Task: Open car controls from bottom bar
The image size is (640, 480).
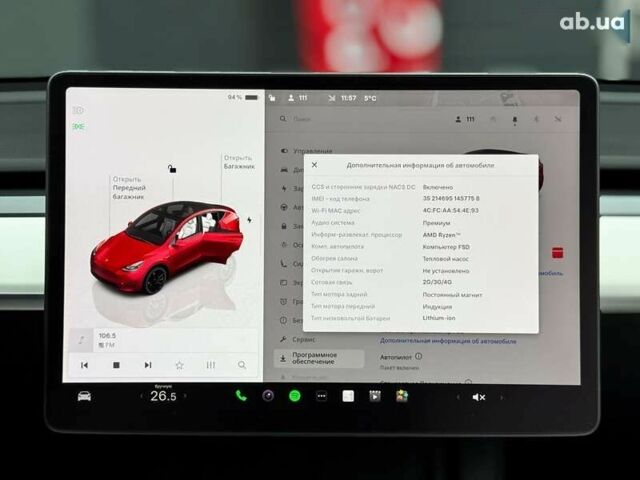Action: (x=84, y=396)
